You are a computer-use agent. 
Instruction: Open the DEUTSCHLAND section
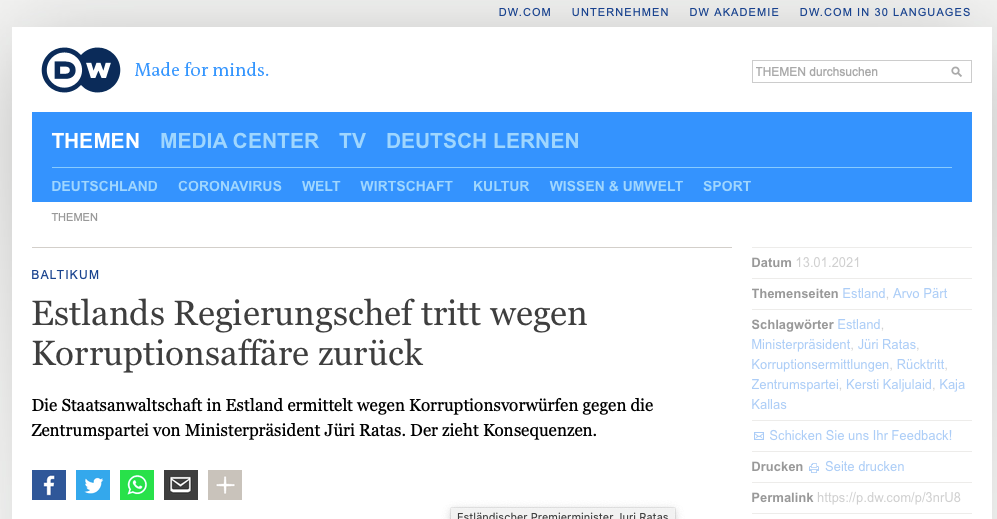point(104,186)
